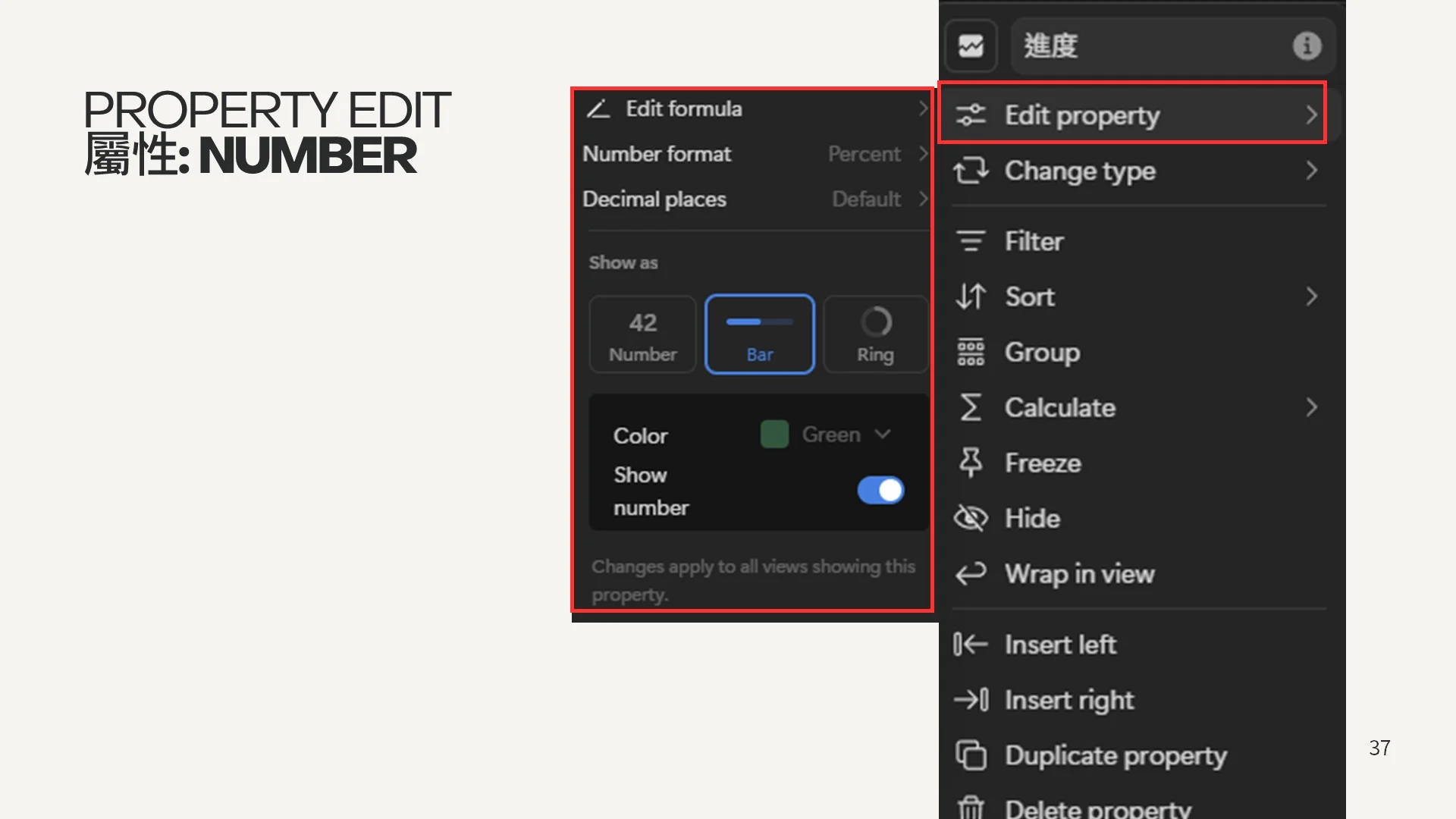Click the Group grid icon
Screen dimensions: 1456x819
tap(971, 352)
